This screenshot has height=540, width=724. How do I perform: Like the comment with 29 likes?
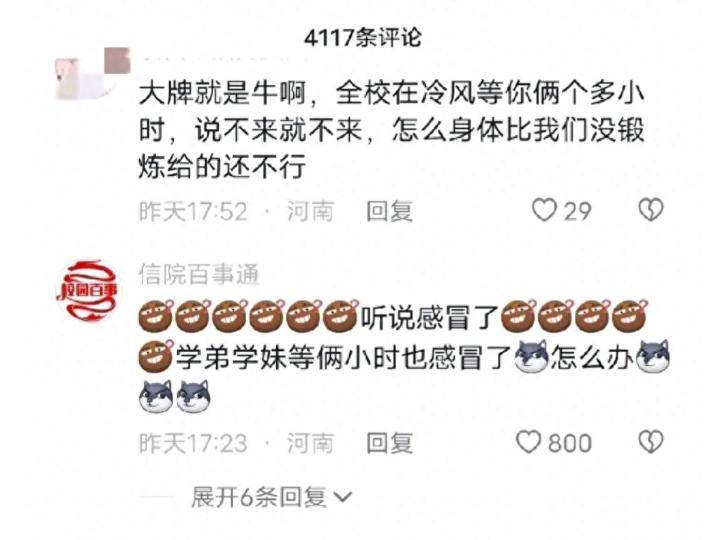click(544, 210)
